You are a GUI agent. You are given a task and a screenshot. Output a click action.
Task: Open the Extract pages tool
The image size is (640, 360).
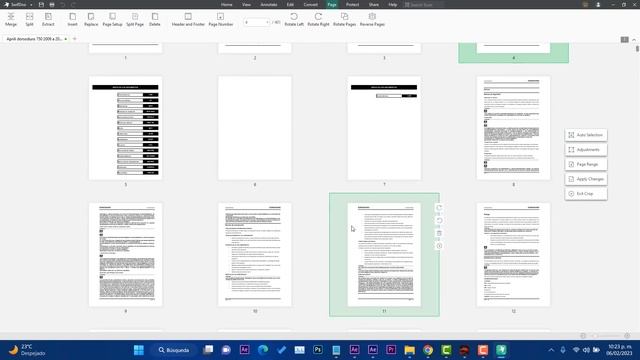tap(48, 19)
